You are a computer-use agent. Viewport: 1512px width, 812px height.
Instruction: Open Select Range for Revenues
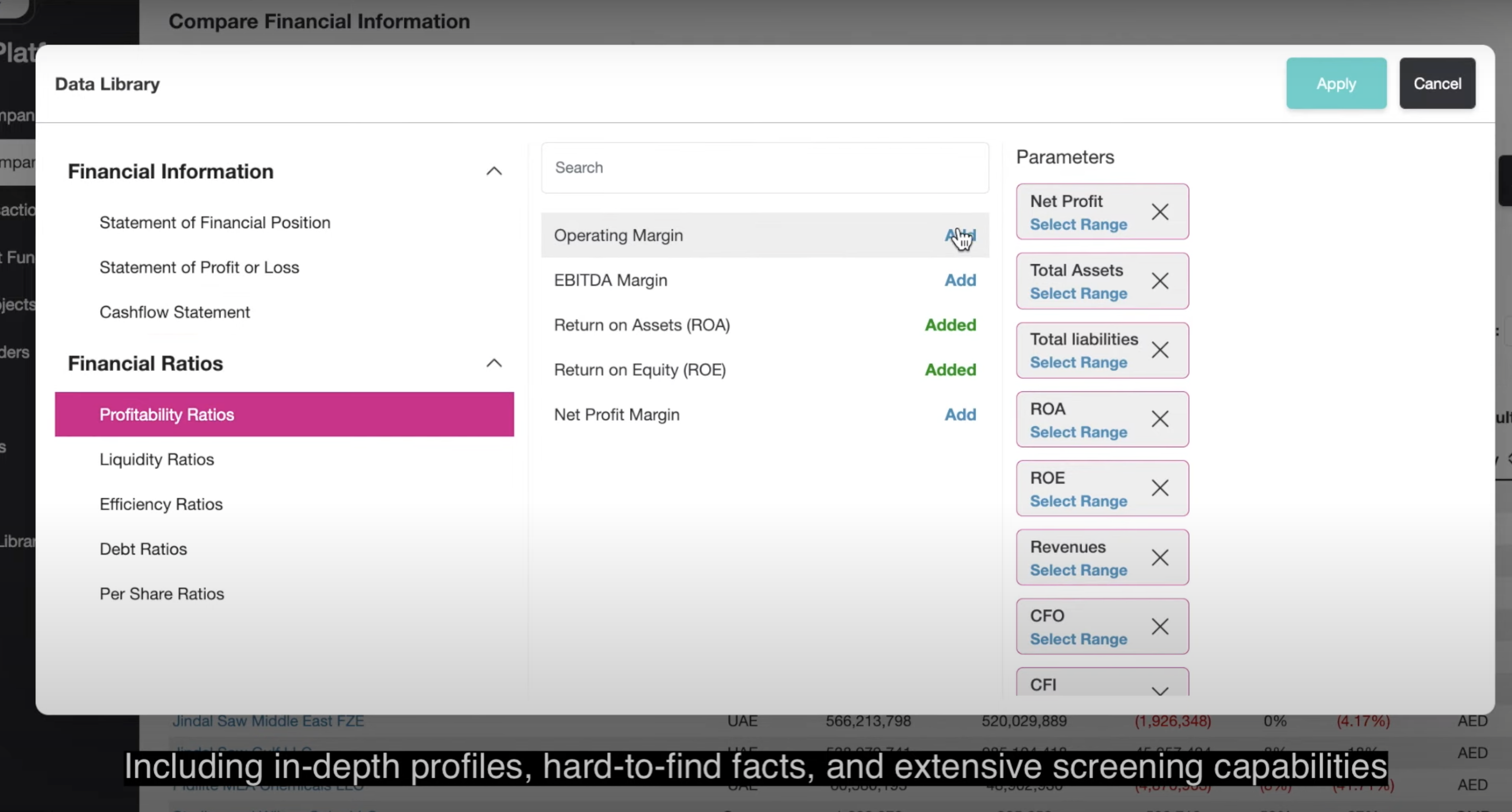coord(1078,570)
